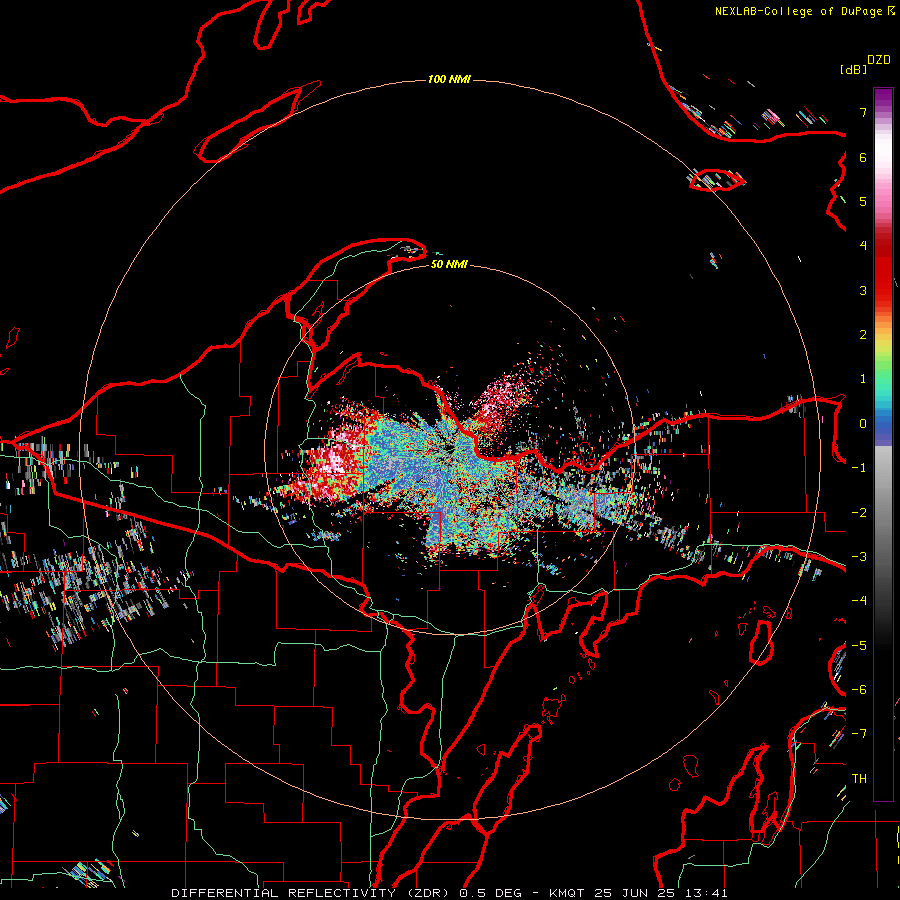This screenshot has width=900, height=900.
Task: Click the 5 value on color scale
Action: [x=863, y=201]
